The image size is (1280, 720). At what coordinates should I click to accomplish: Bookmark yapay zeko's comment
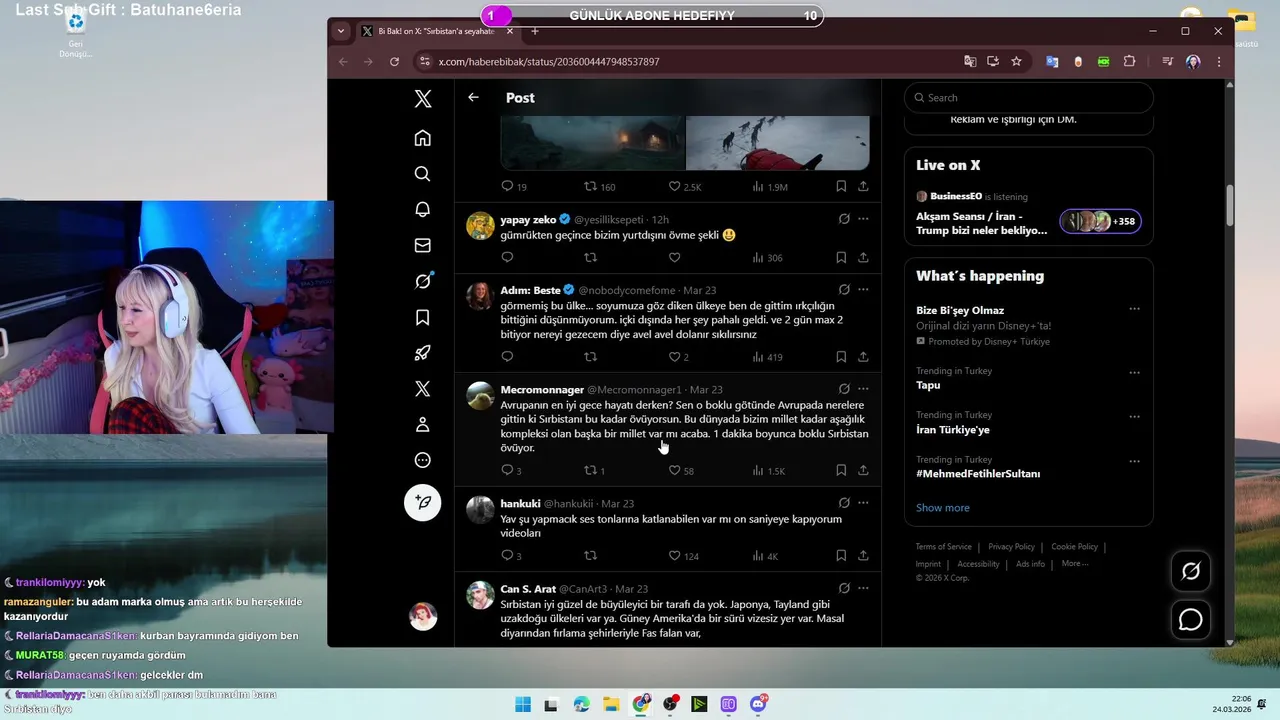pos(841,258)
